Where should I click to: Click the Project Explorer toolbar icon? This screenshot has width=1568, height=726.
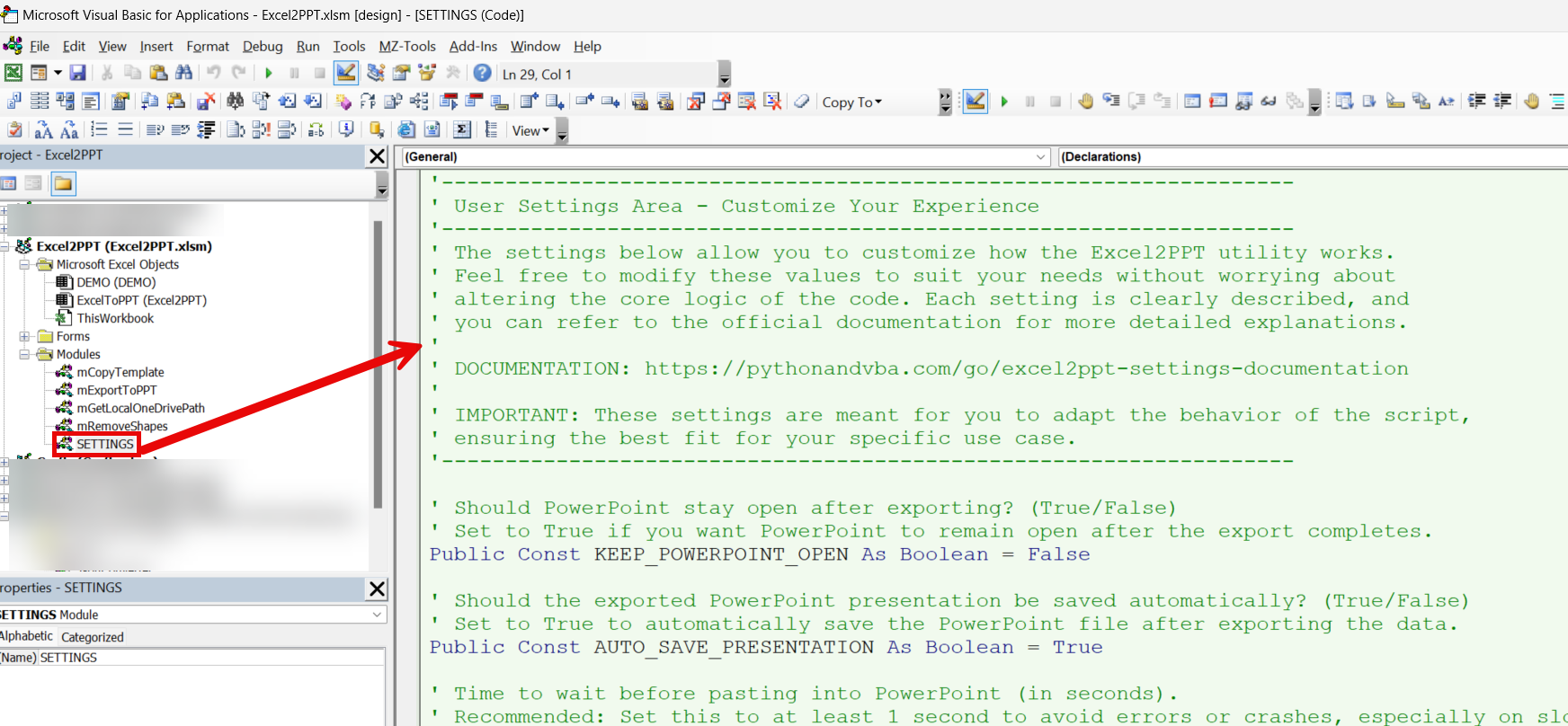(x=376, y=73)
